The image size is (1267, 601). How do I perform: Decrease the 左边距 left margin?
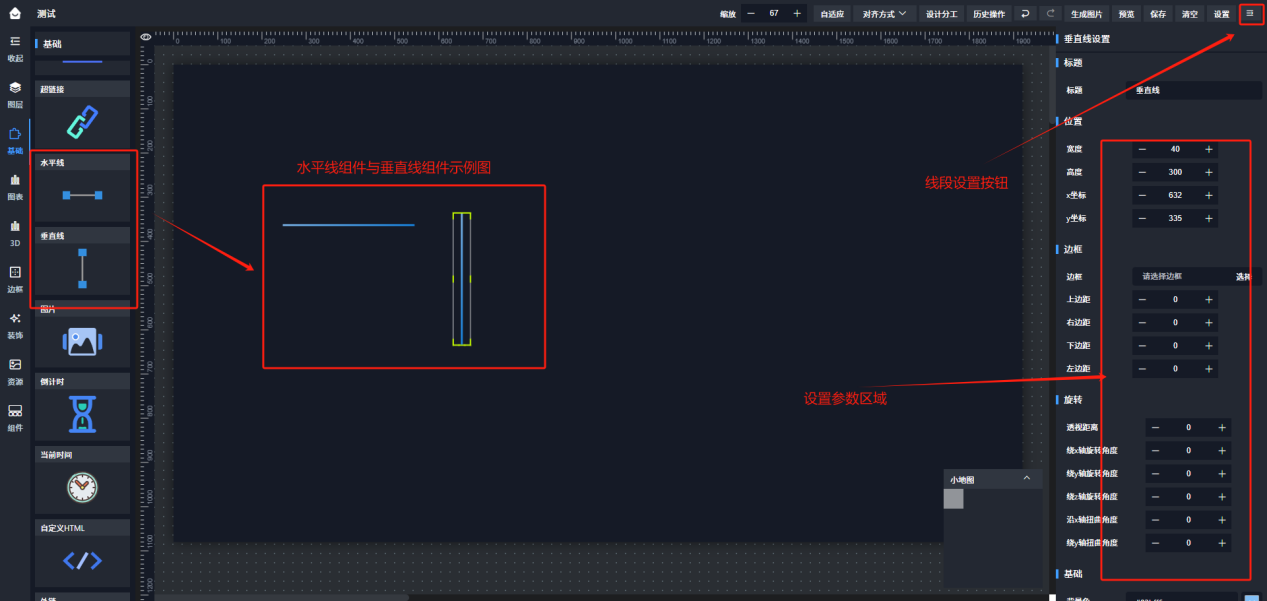[x=1142, y=369]
